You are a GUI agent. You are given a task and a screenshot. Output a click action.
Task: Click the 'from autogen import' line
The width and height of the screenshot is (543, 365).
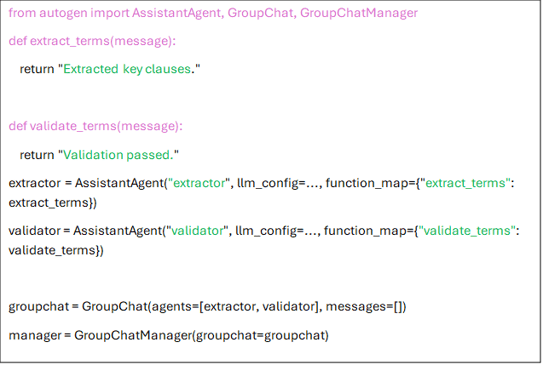(x=213, y=13)
